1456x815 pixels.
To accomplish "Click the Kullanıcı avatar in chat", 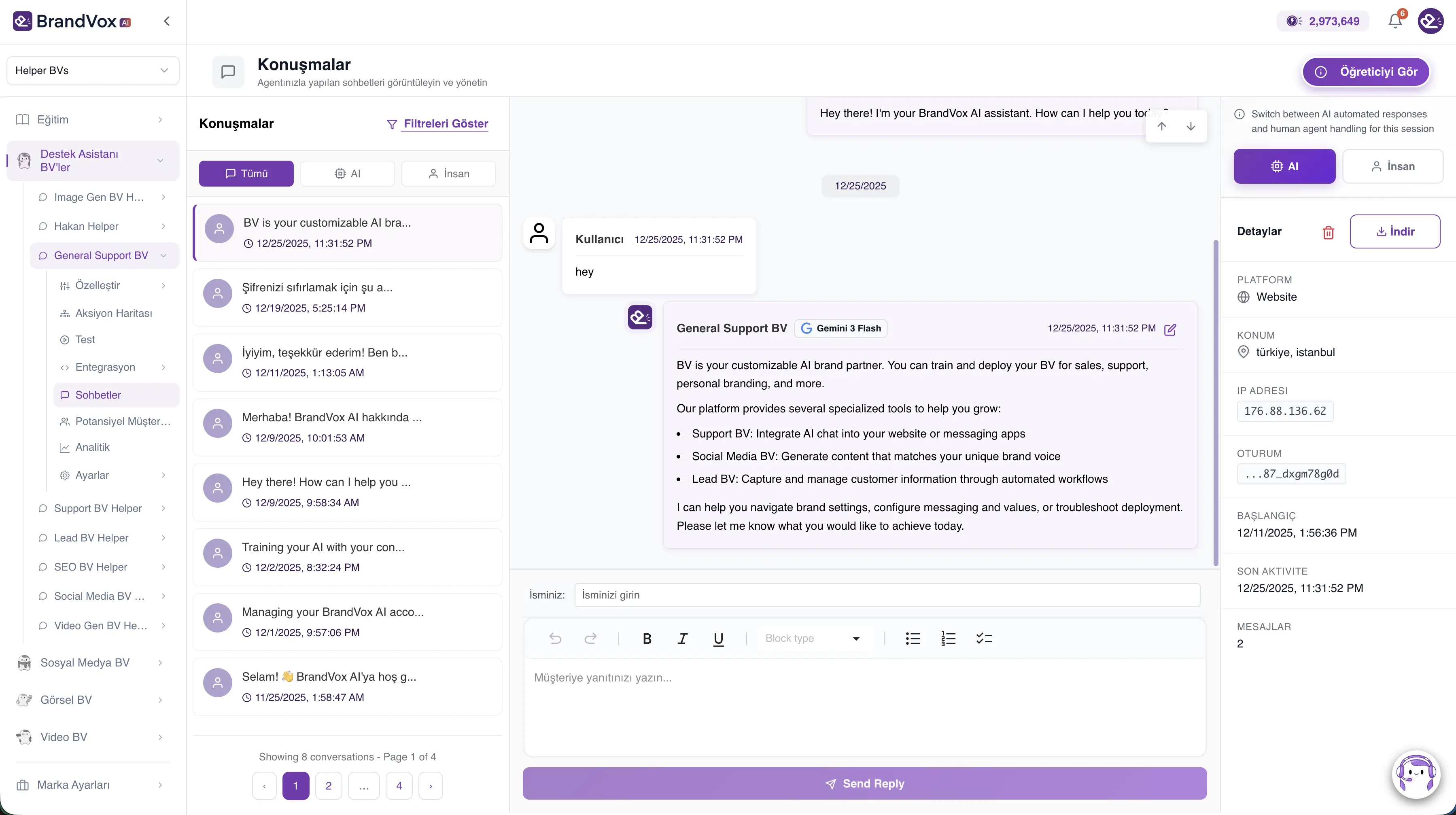I will click(539, 233).
